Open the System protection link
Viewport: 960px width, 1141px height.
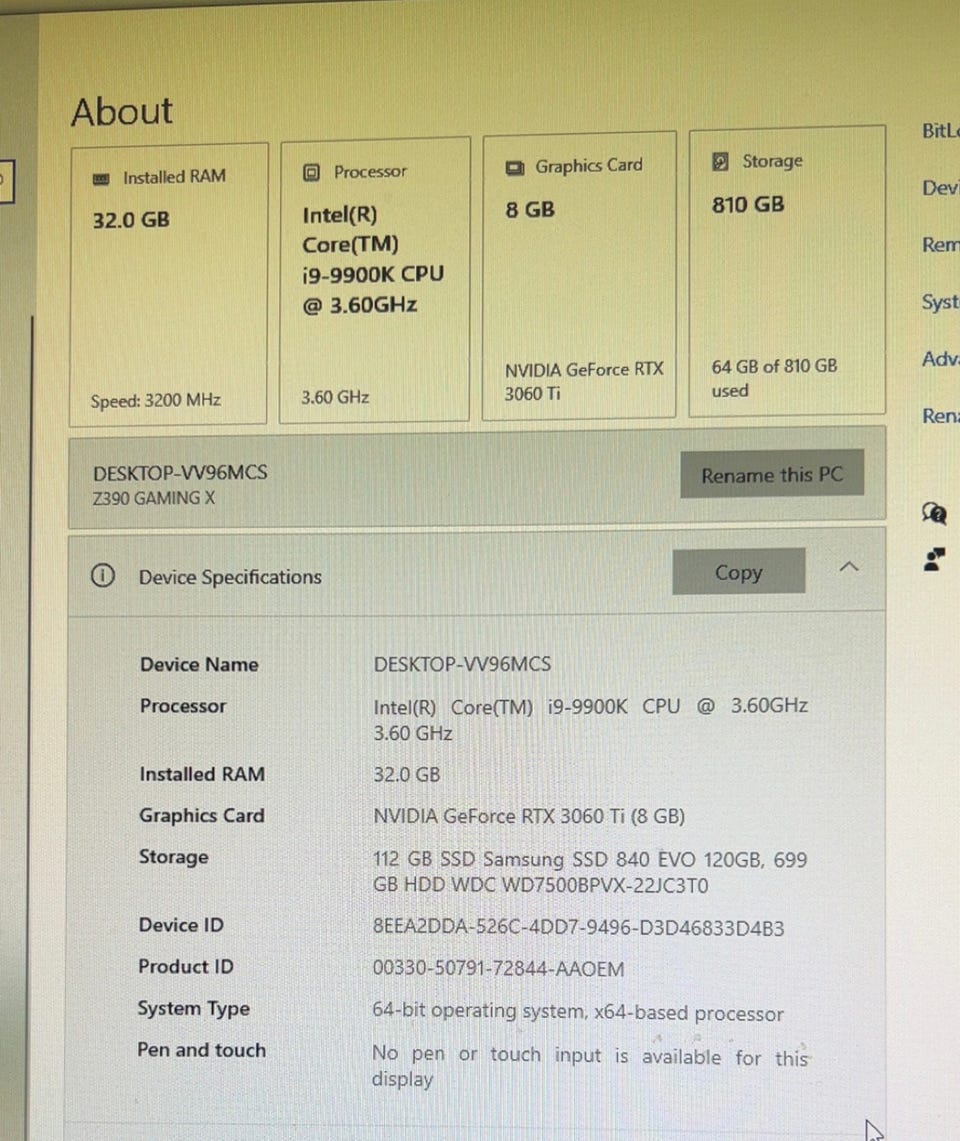coord(940,302)
